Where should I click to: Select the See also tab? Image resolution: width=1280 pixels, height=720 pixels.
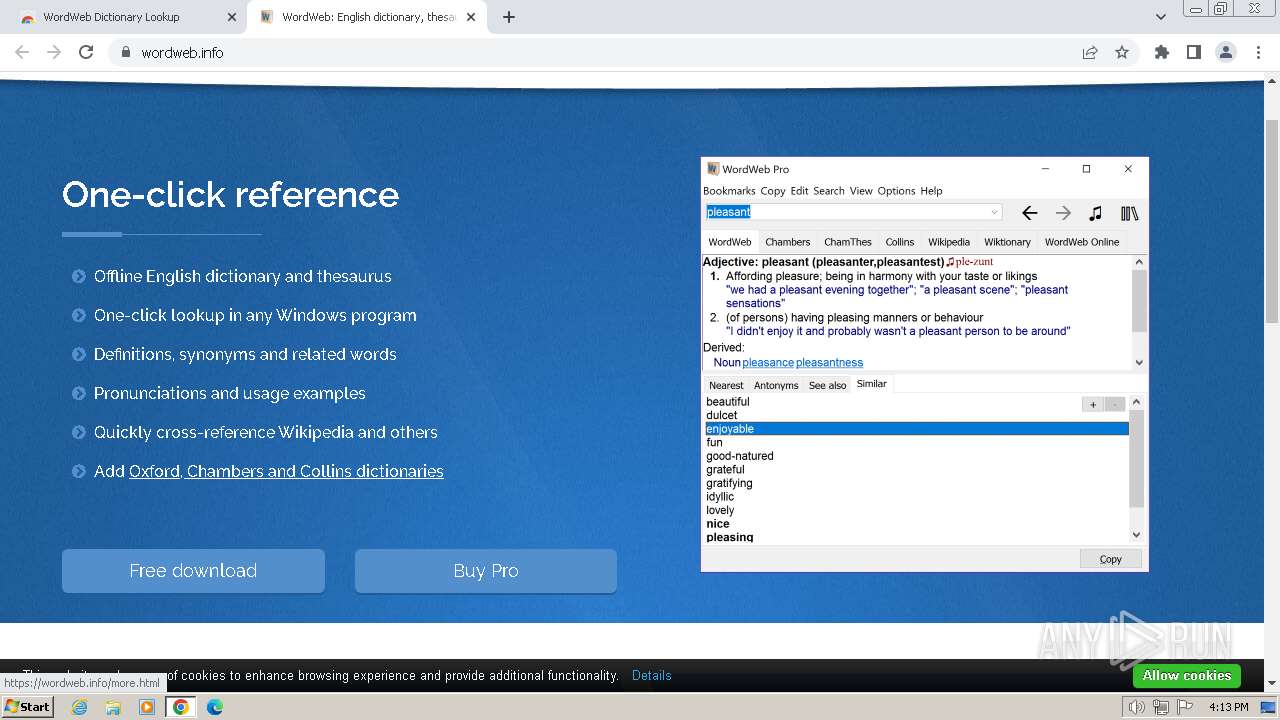click(x=827, y=385)
